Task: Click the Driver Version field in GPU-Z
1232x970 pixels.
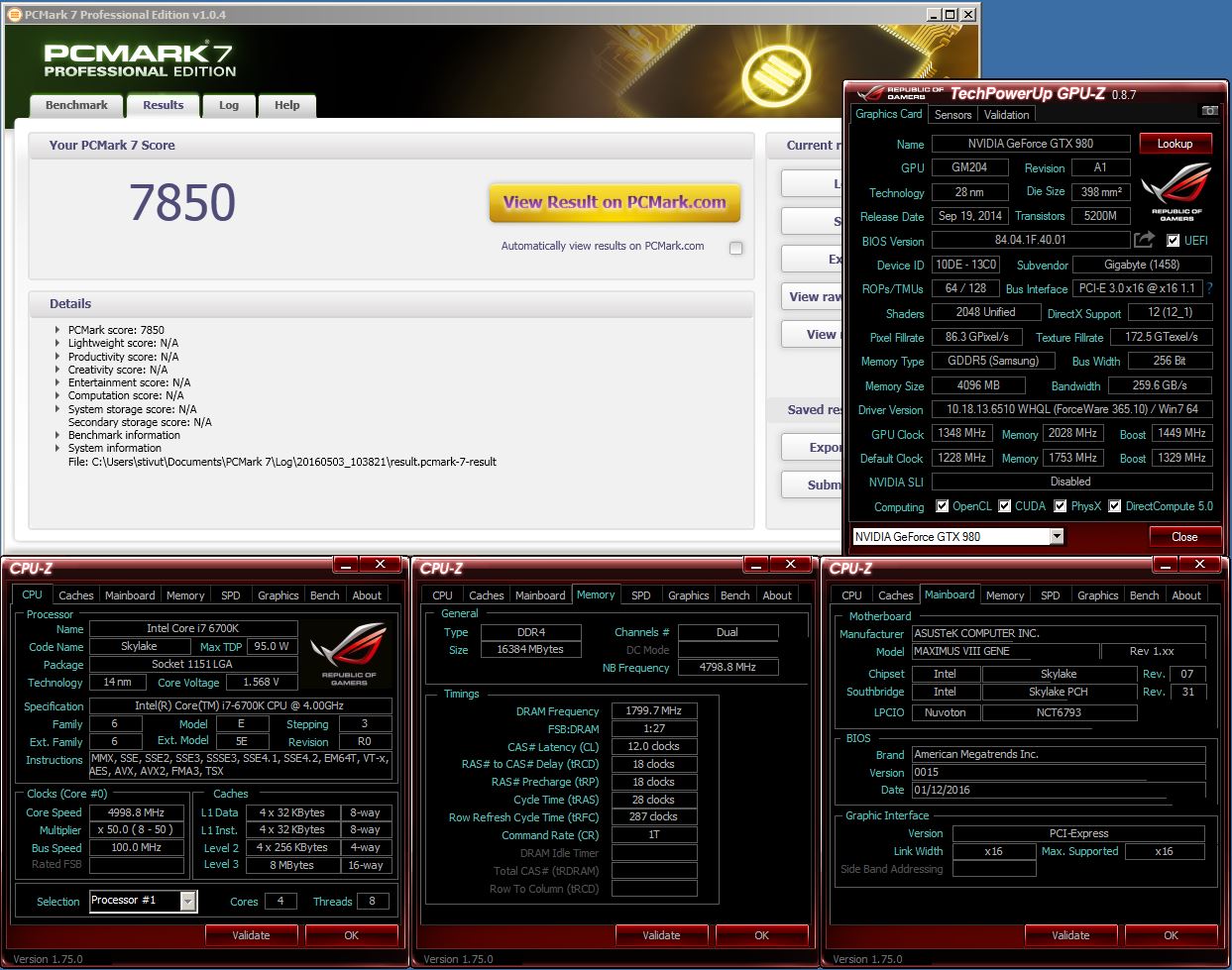Action: tap(1072, 409)
